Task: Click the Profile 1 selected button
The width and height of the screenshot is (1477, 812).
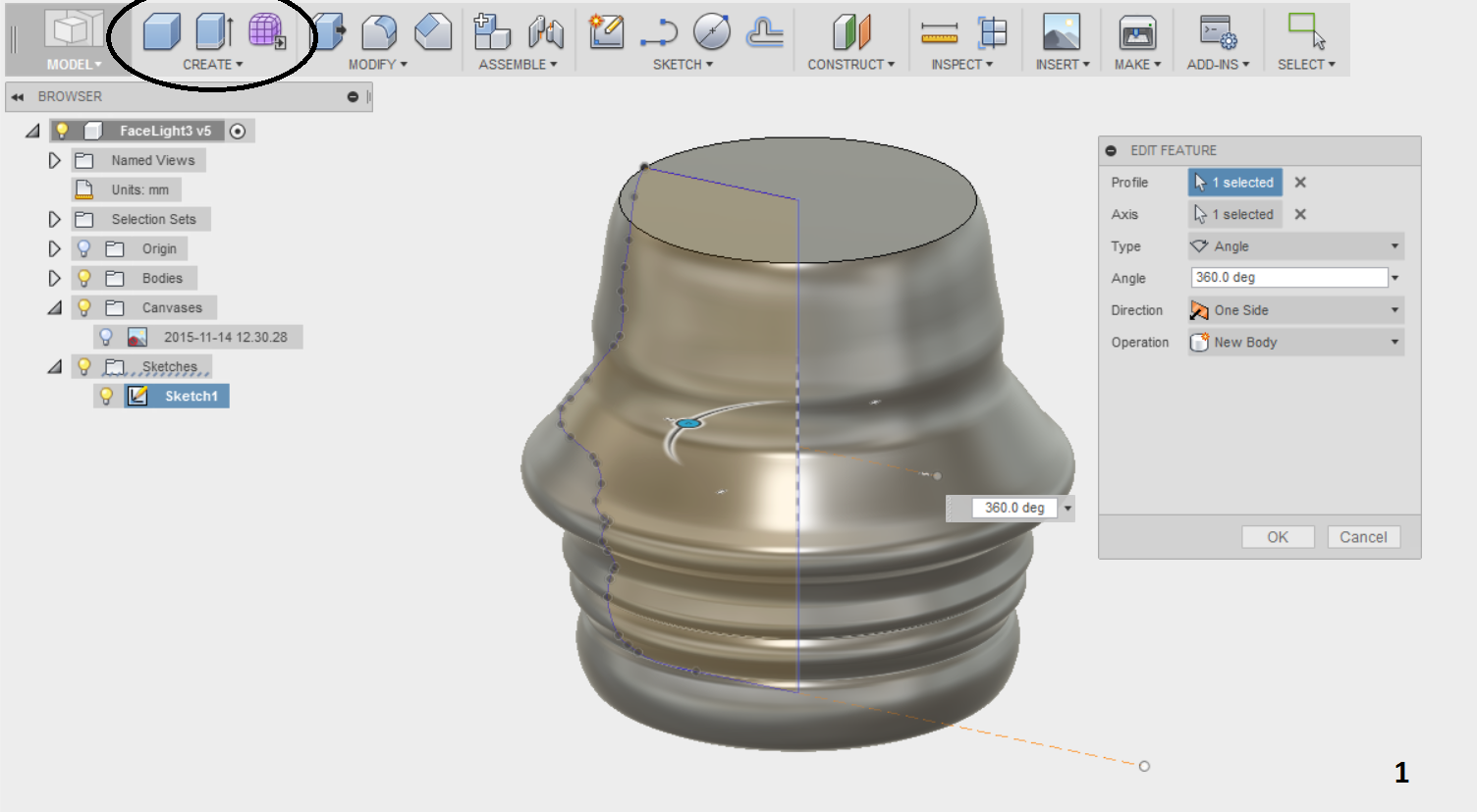Action: pos(1235,183)
